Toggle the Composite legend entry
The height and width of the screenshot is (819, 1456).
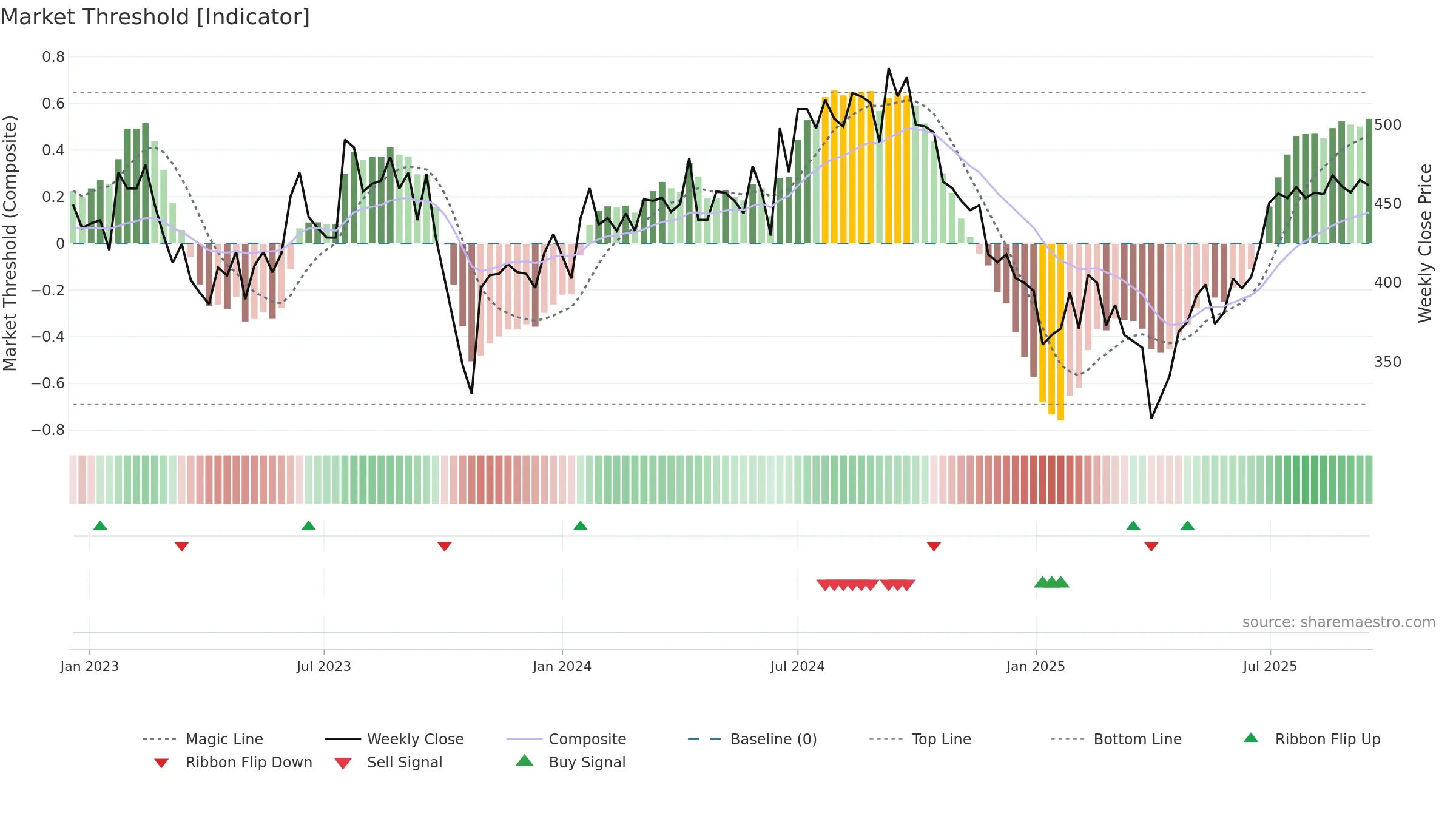click(566, 739)
